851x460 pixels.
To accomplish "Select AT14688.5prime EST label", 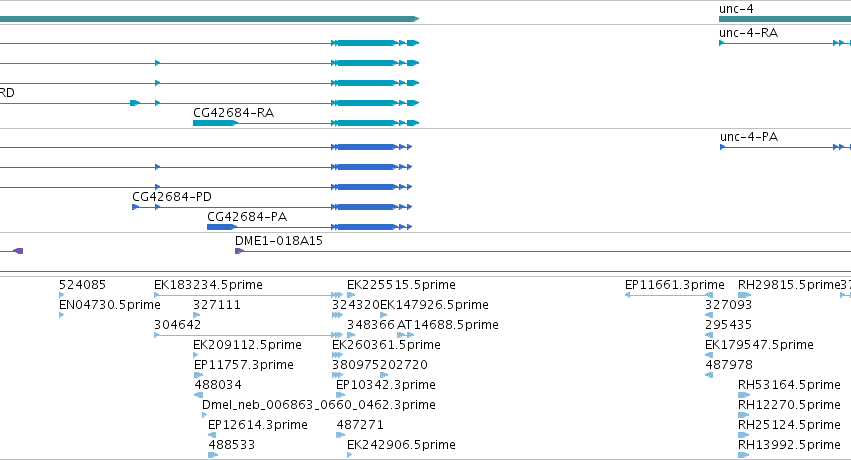I will coord(448,325).
